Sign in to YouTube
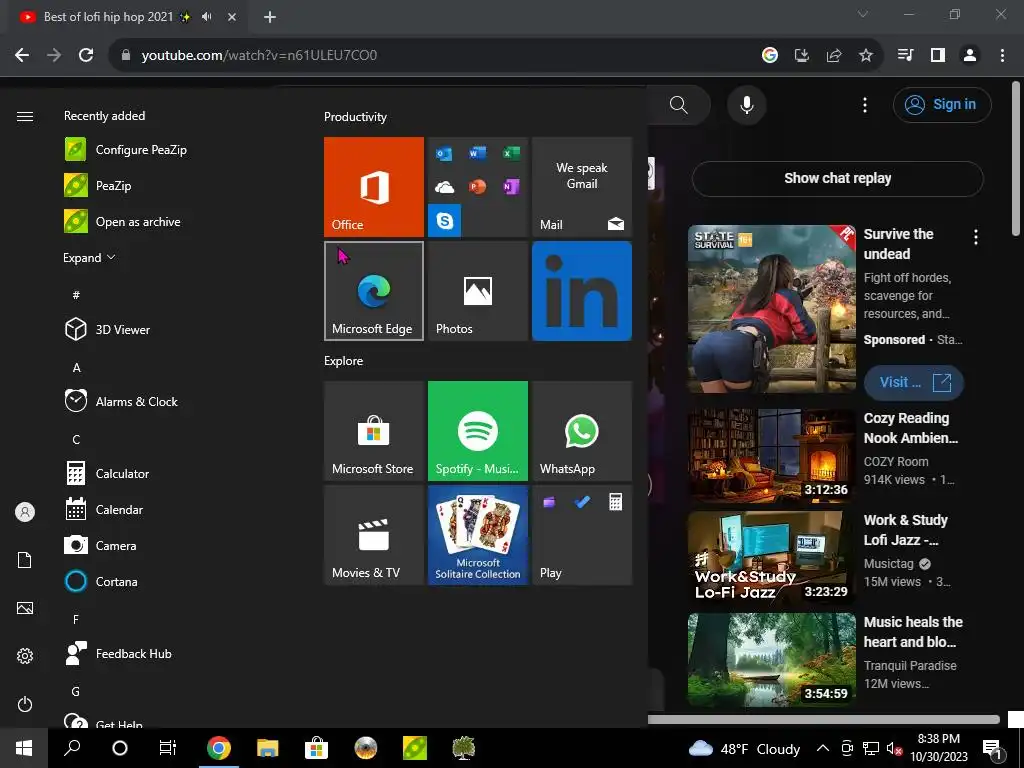This screenshot has width=1024, height=768. coord(942,104)
